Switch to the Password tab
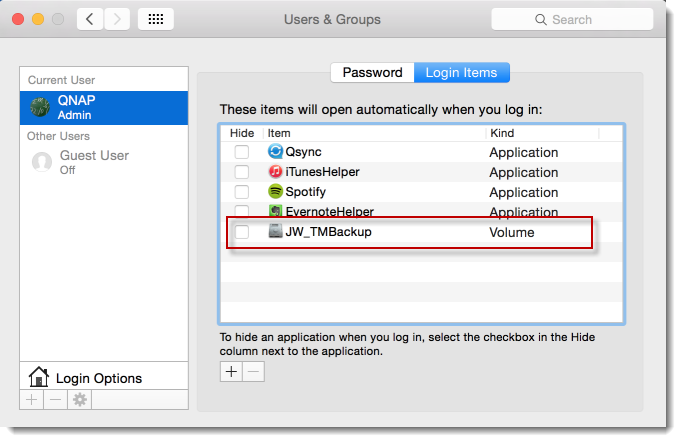 point(372,73)
